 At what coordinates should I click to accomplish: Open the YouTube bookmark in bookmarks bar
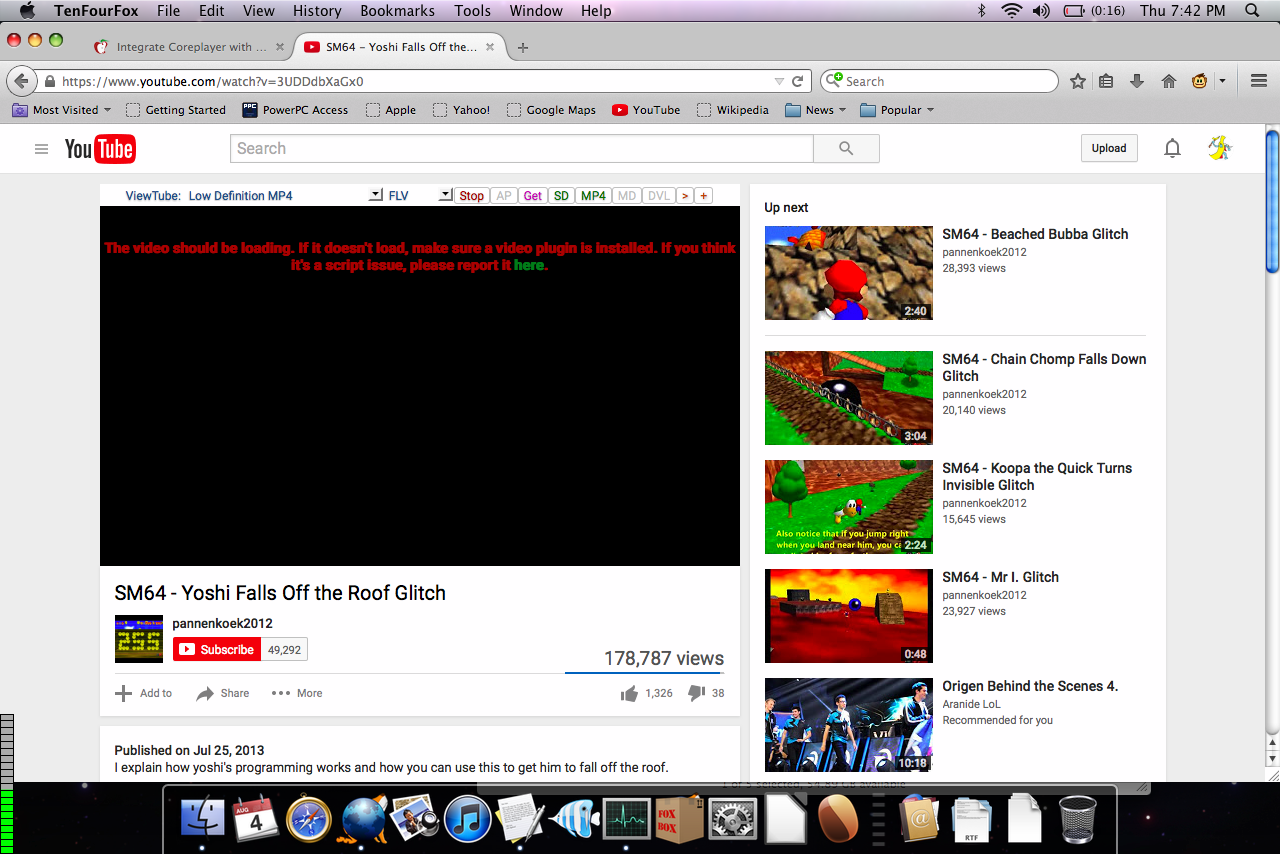point(646,110)
